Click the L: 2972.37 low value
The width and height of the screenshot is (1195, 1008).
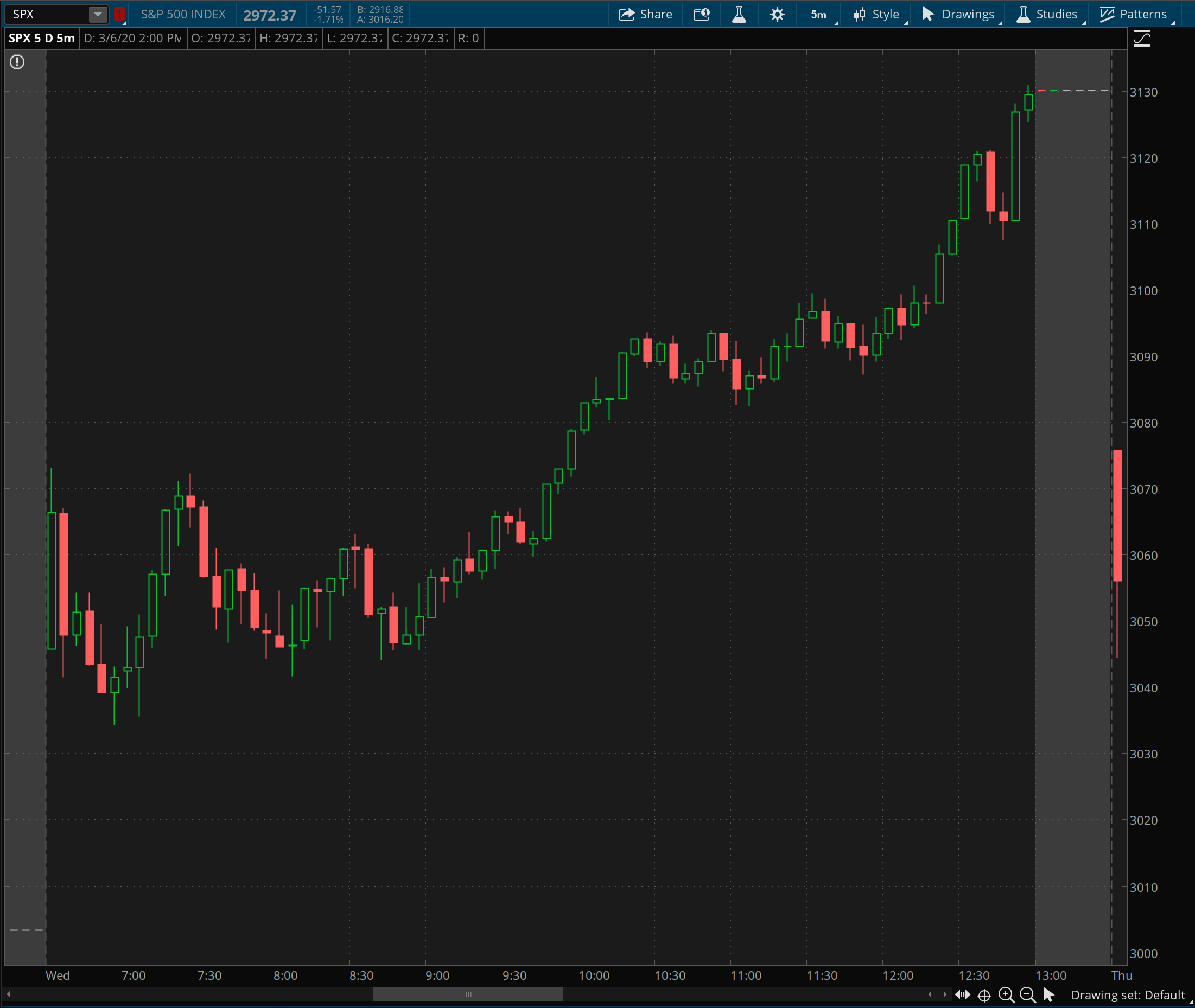(355, 39)
